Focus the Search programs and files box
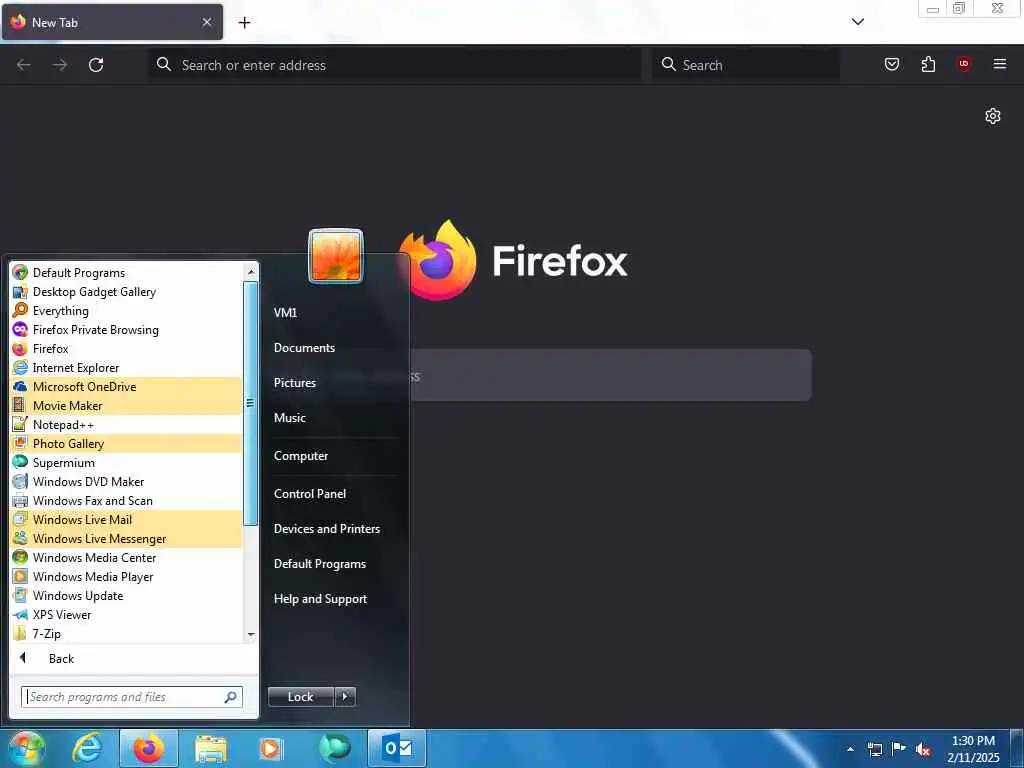 click(x=131, y=696)
